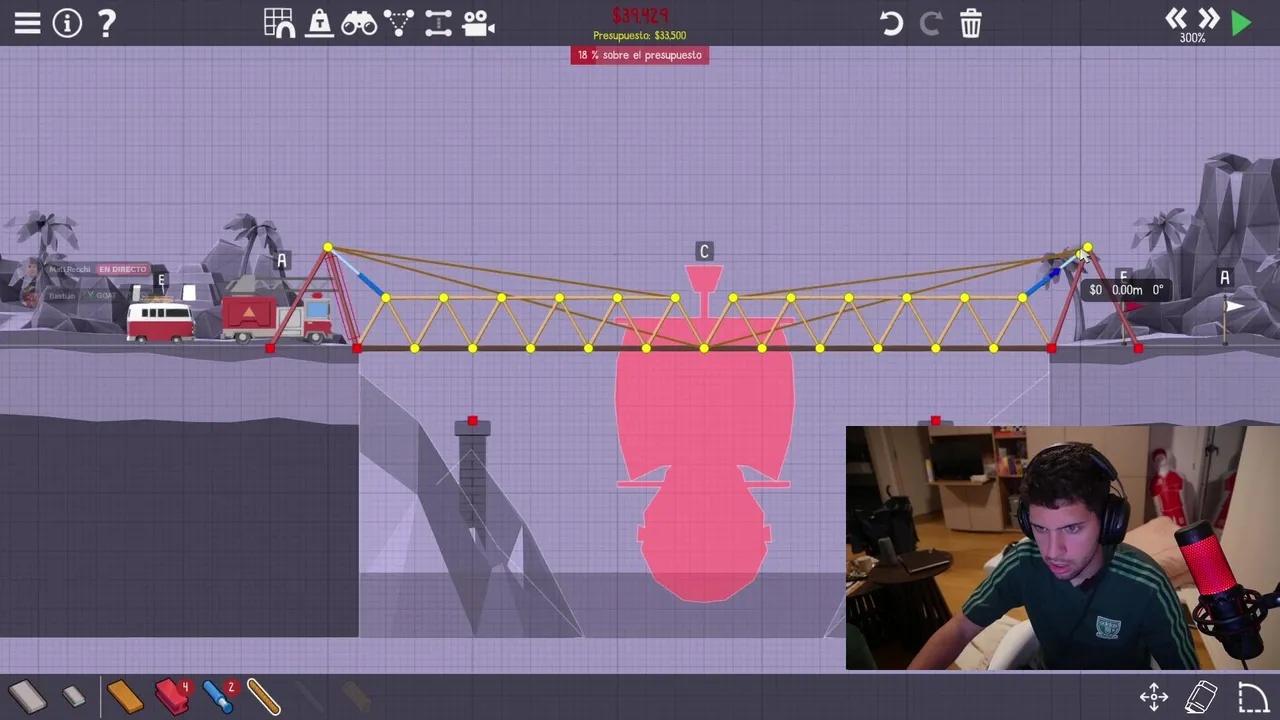Toggle the grid and arch tool

coord(279,22)
